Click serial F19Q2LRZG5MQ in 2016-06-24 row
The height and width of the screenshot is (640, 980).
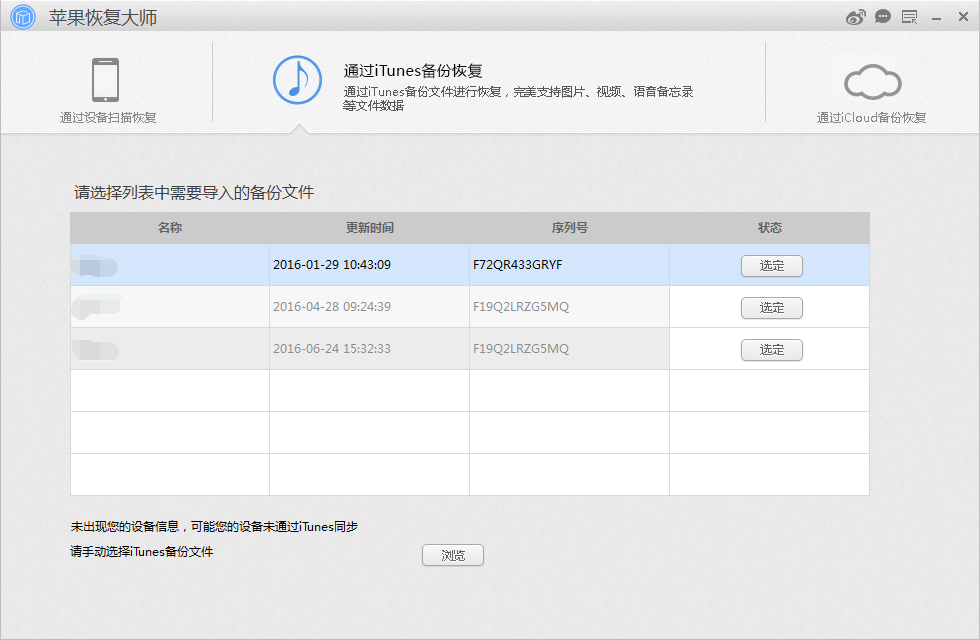click(521, 348)
